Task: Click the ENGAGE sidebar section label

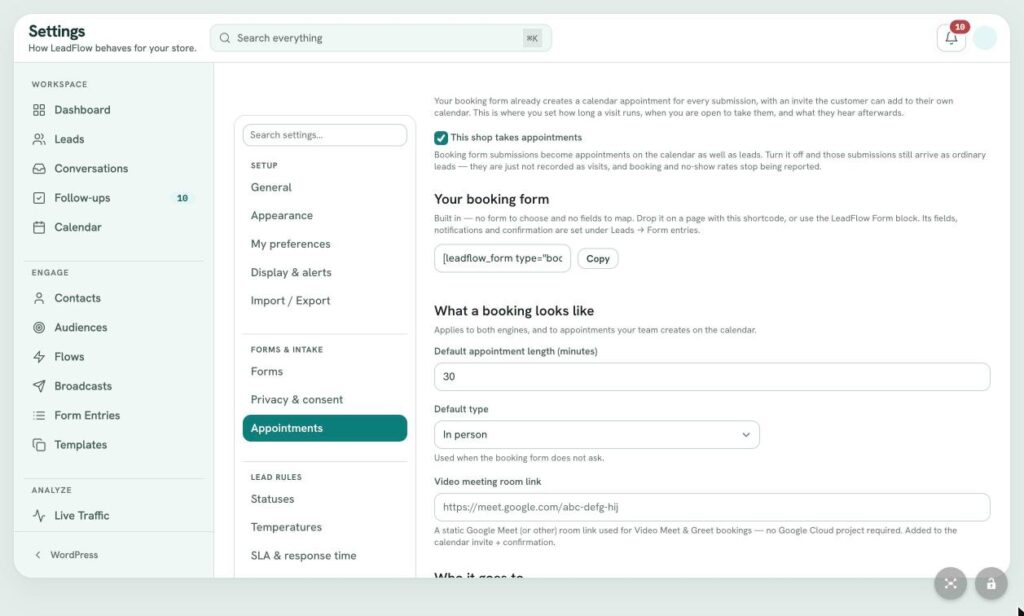Action: click(x=50, y=273)
